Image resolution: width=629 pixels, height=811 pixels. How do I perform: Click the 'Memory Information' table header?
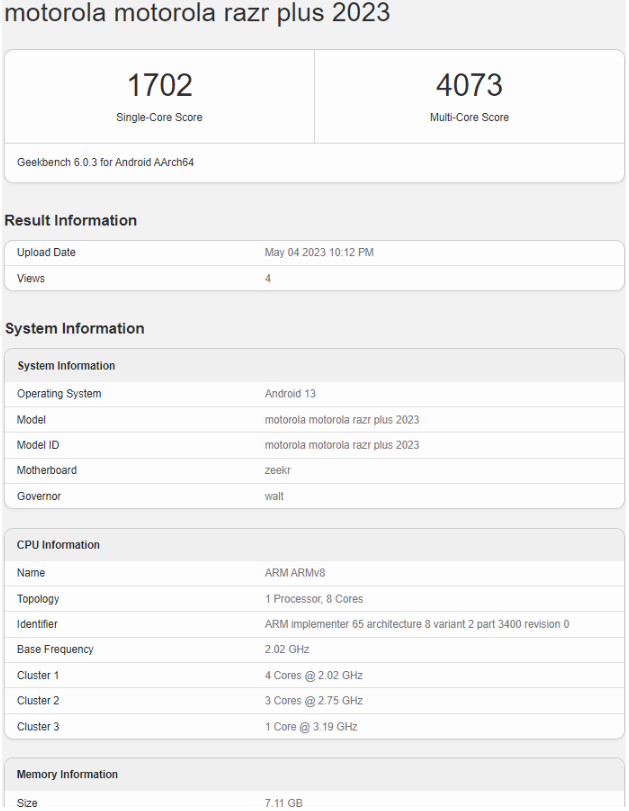tap(67, 775)
